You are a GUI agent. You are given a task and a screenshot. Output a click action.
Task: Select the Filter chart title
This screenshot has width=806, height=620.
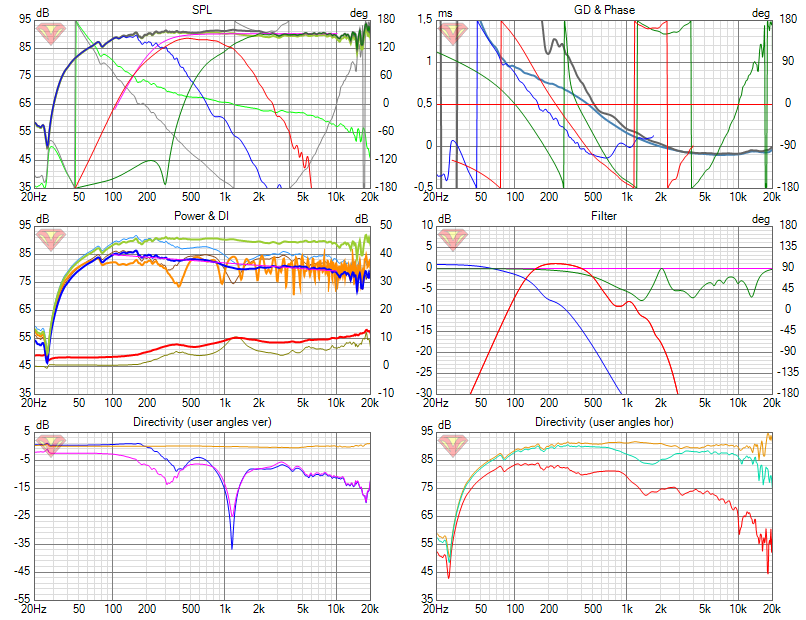point(603,216)
